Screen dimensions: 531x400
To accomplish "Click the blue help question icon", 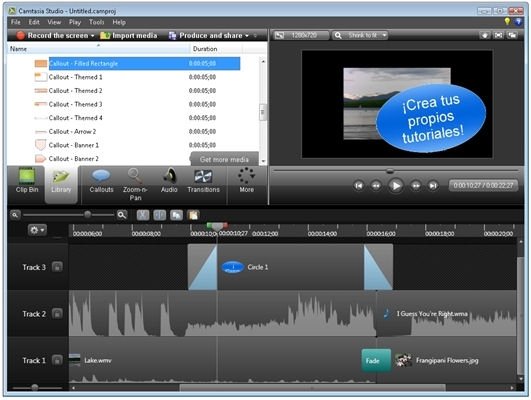I will 518,22.
